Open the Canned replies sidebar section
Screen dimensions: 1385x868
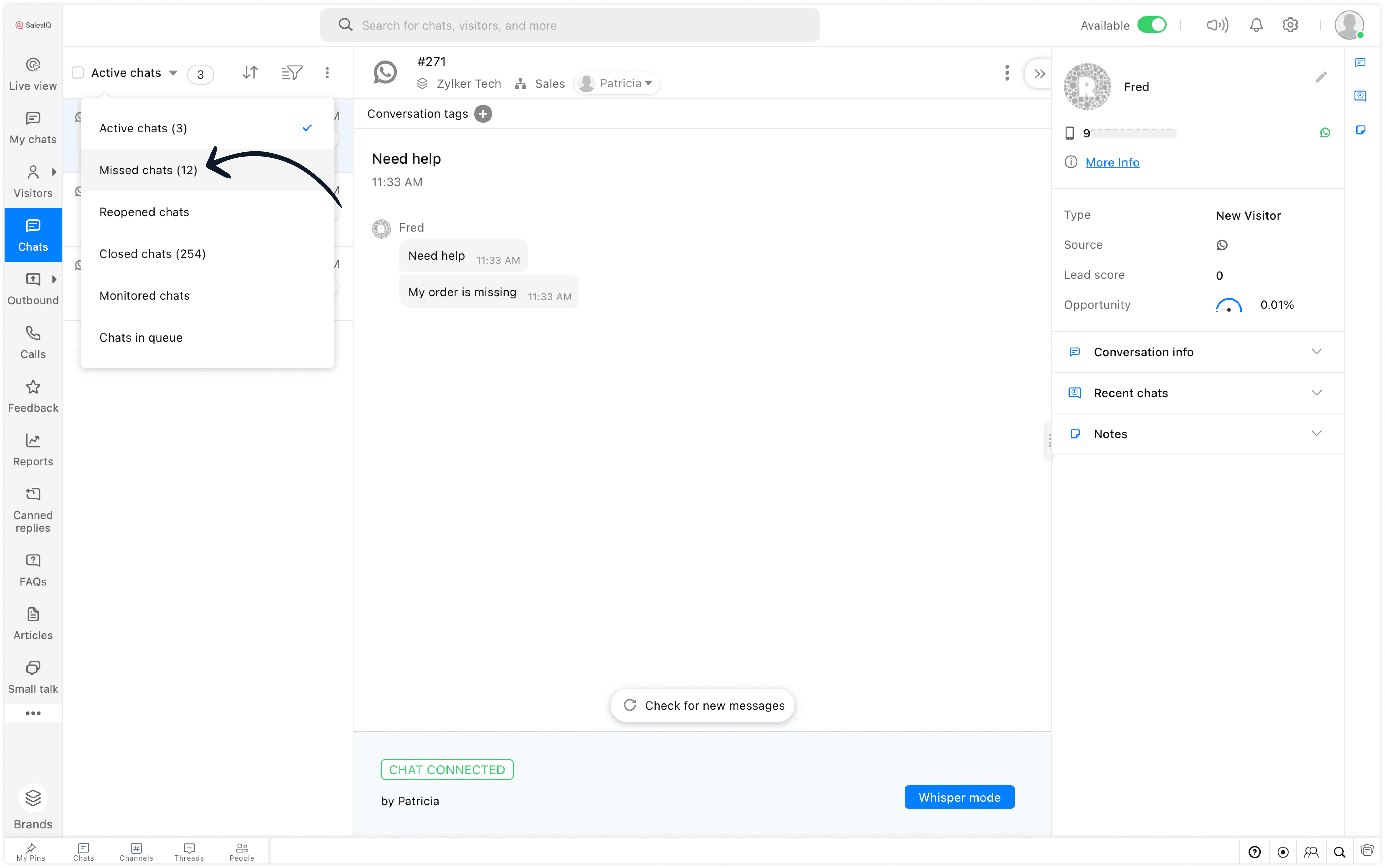click(x=33, y=510)
